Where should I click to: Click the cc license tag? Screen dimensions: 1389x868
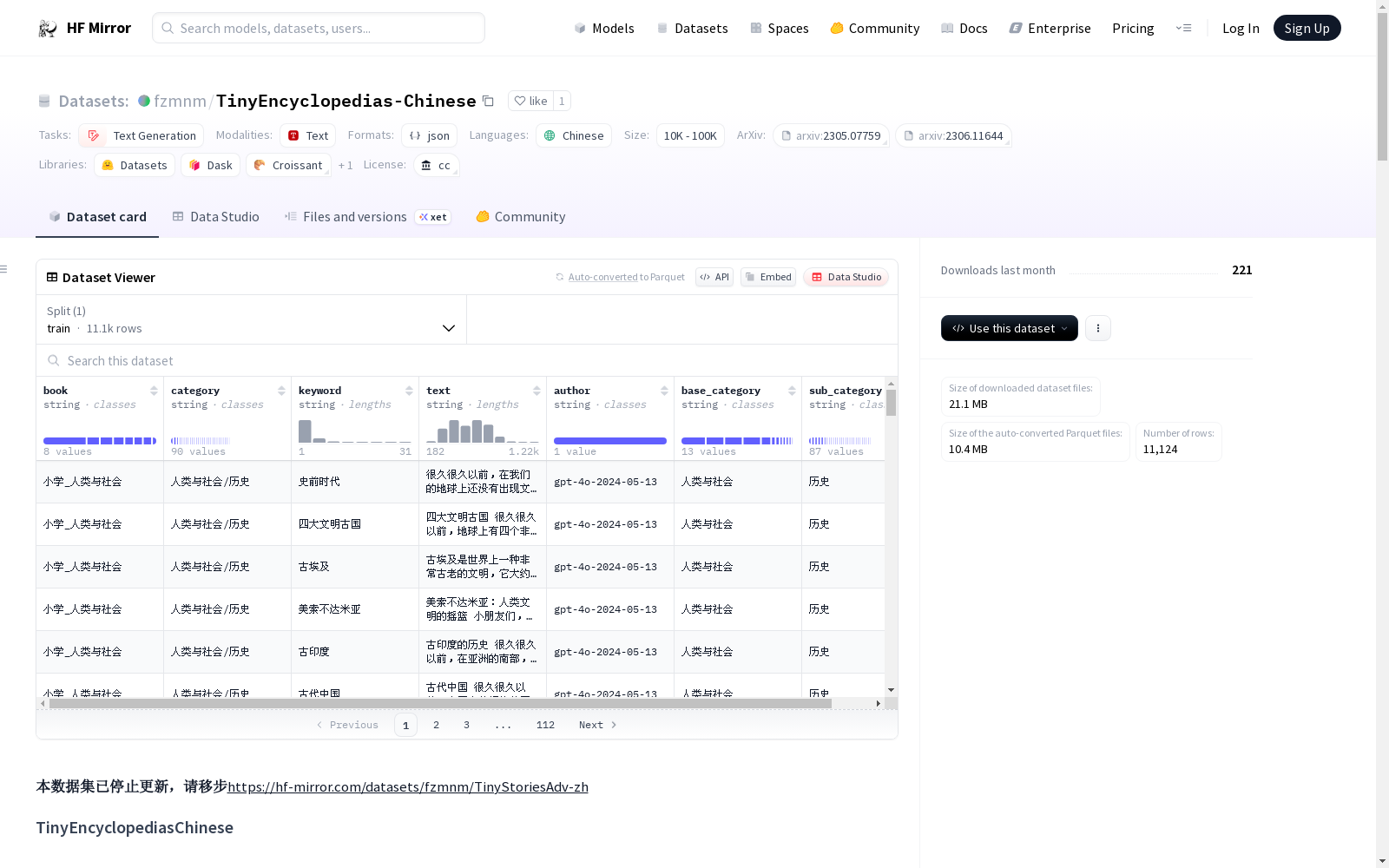[x=436, y=165]
